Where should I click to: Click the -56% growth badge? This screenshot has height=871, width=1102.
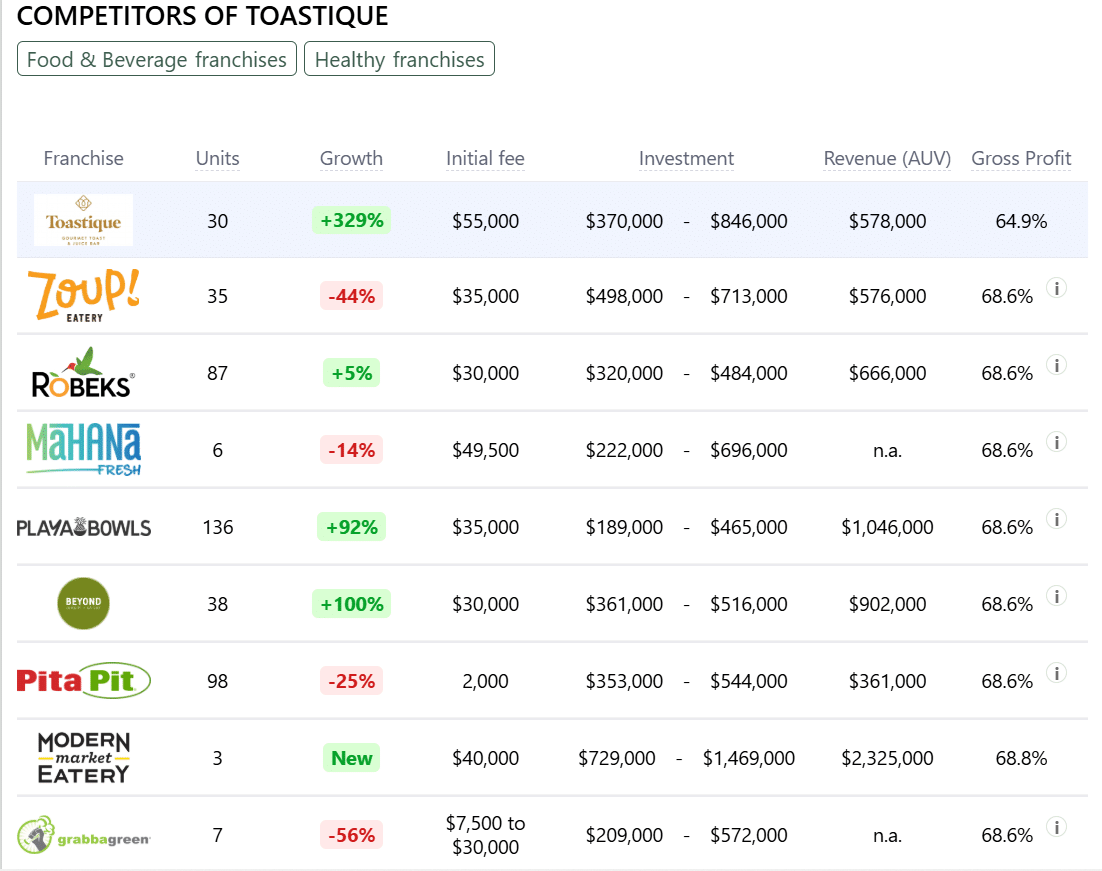tap(351, 835)
